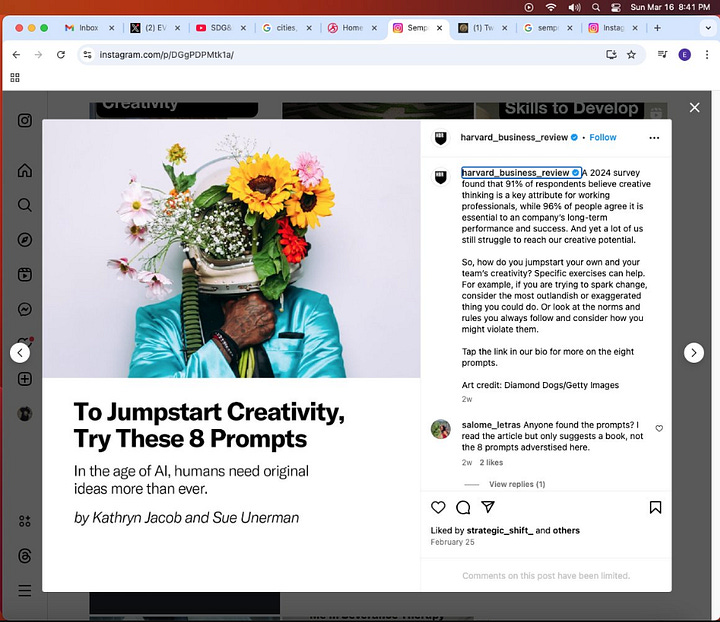Expand View replies (1)
This screenshot has height=622, width=720.
pos(517,484)
